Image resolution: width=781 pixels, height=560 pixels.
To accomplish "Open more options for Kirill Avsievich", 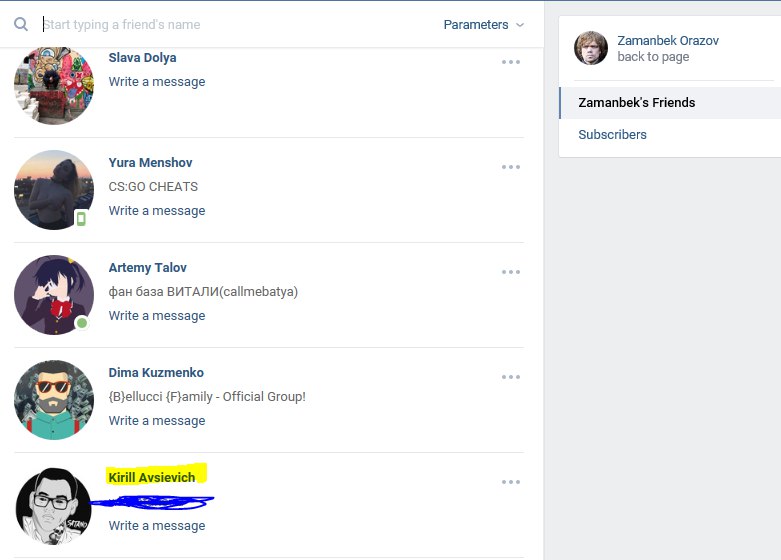I will coord(511,482).
